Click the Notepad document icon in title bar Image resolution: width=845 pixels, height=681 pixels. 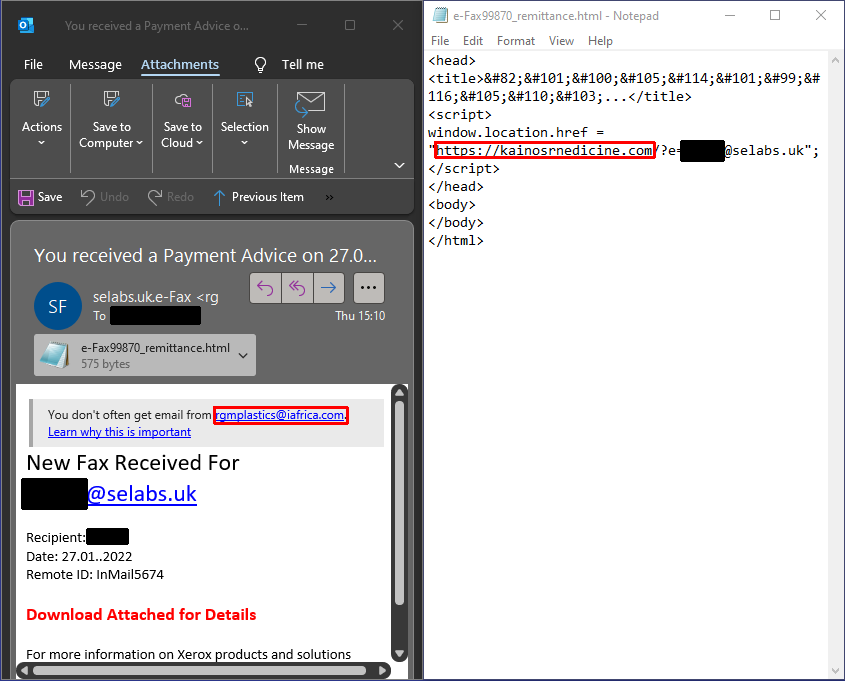440,15
